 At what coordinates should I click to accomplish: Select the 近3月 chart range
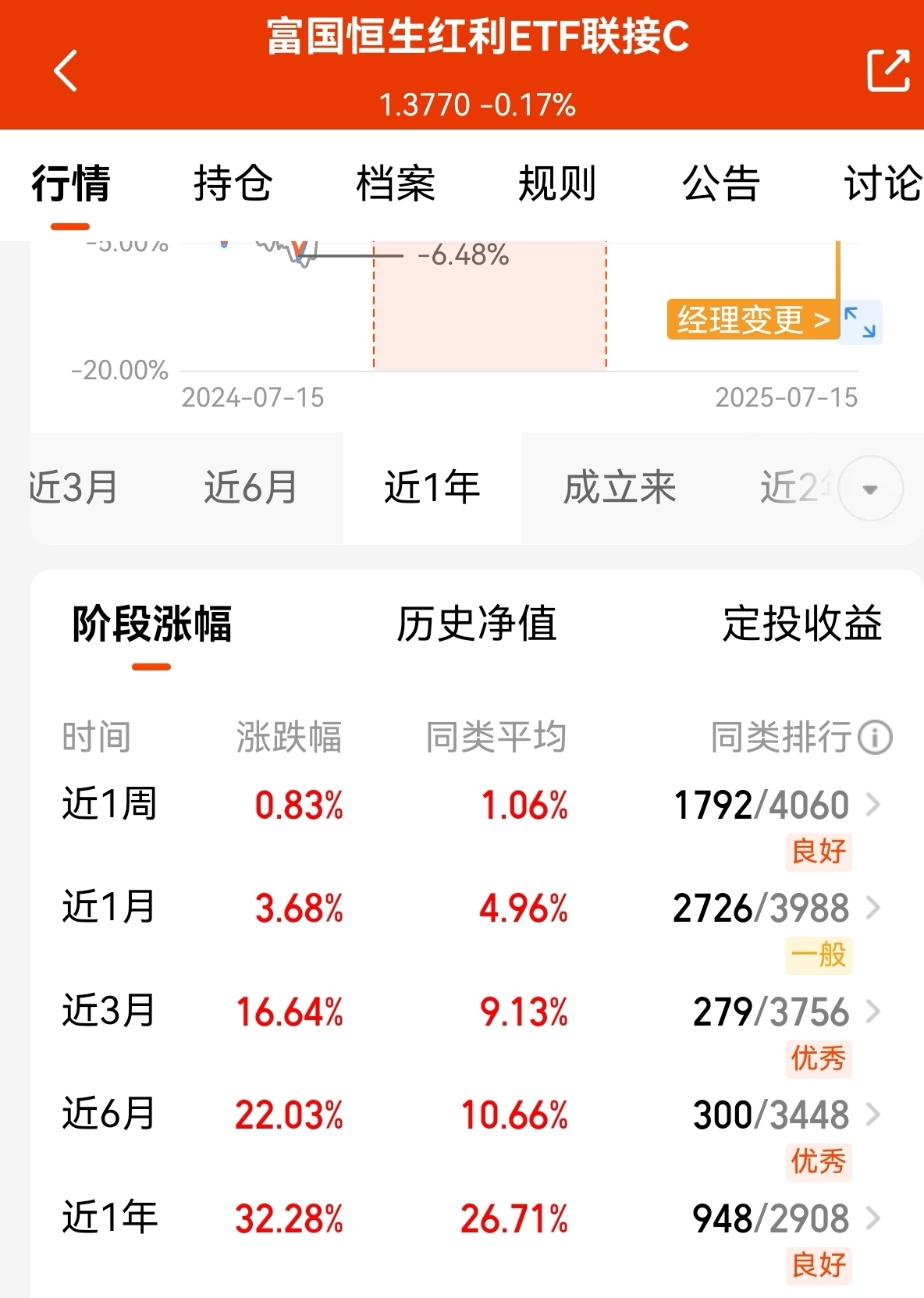click(x=73, y=488)
